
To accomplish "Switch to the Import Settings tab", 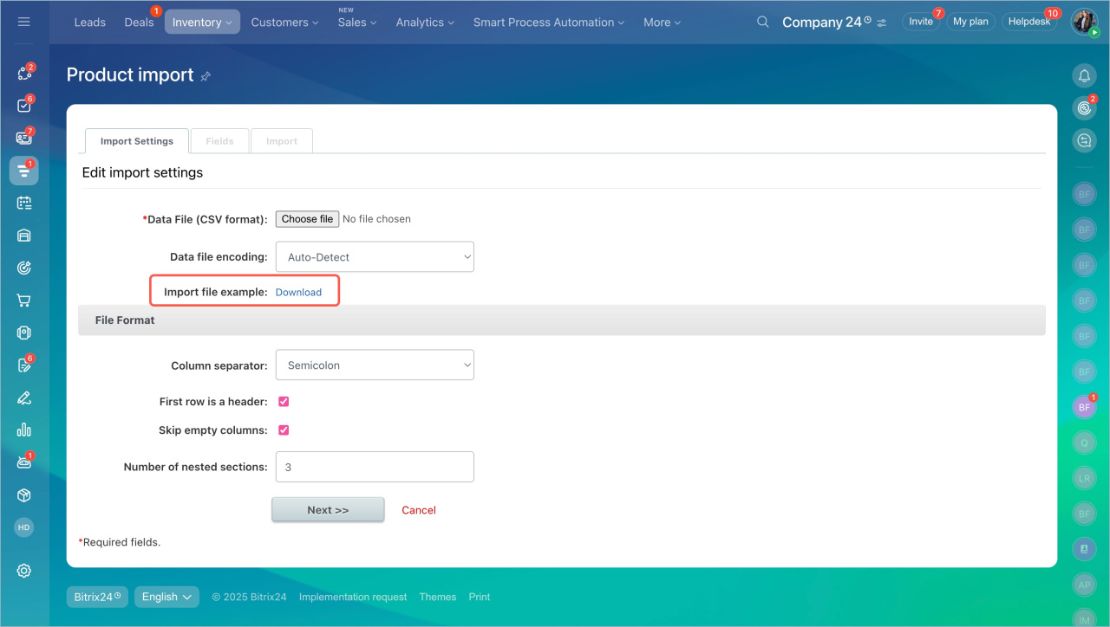I will (x=137, y=141).
